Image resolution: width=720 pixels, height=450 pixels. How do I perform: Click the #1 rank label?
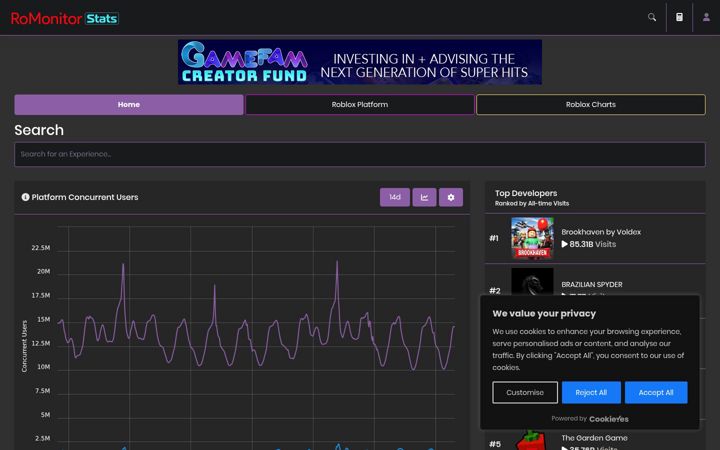(494, 238)
